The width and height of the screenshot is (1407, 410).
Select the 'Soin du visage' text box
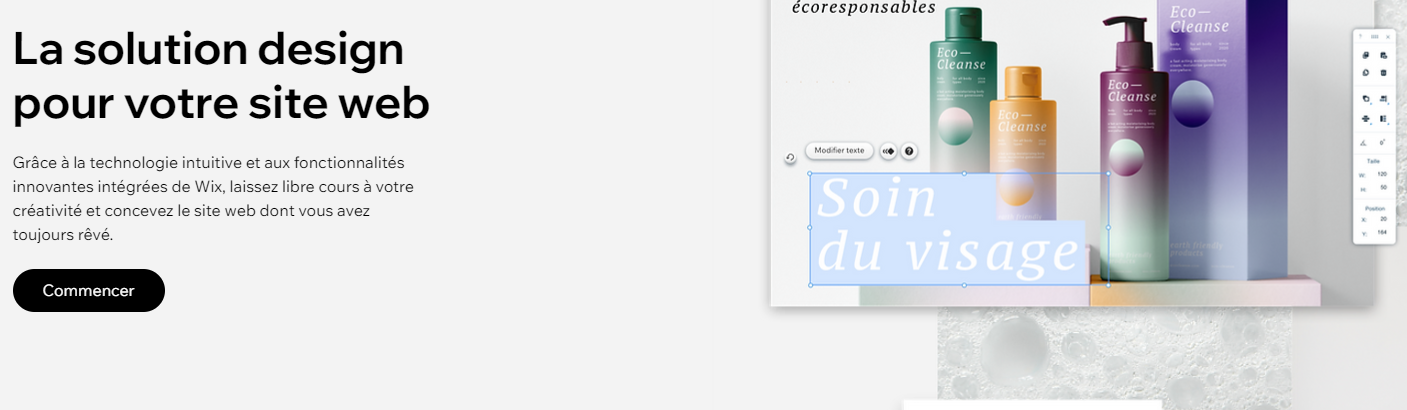click(x=958, y=229)
